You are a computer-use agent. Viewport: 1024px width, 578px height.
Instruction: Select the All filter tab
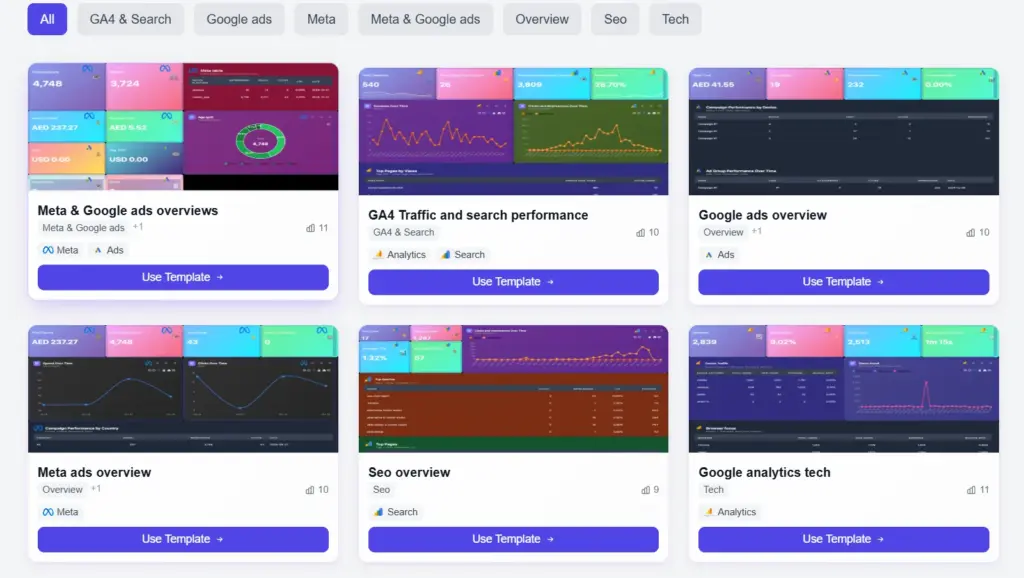click(47, 19)
